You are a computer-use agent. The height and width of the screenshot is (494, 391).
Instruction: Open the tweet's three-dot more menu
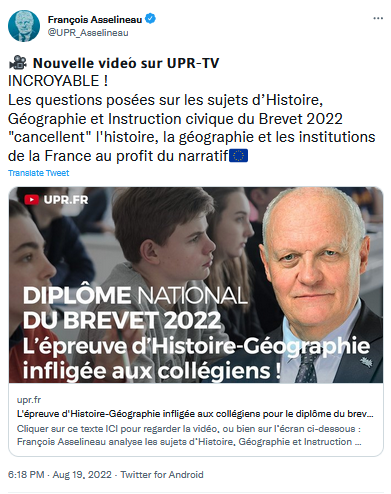(378, 18)
